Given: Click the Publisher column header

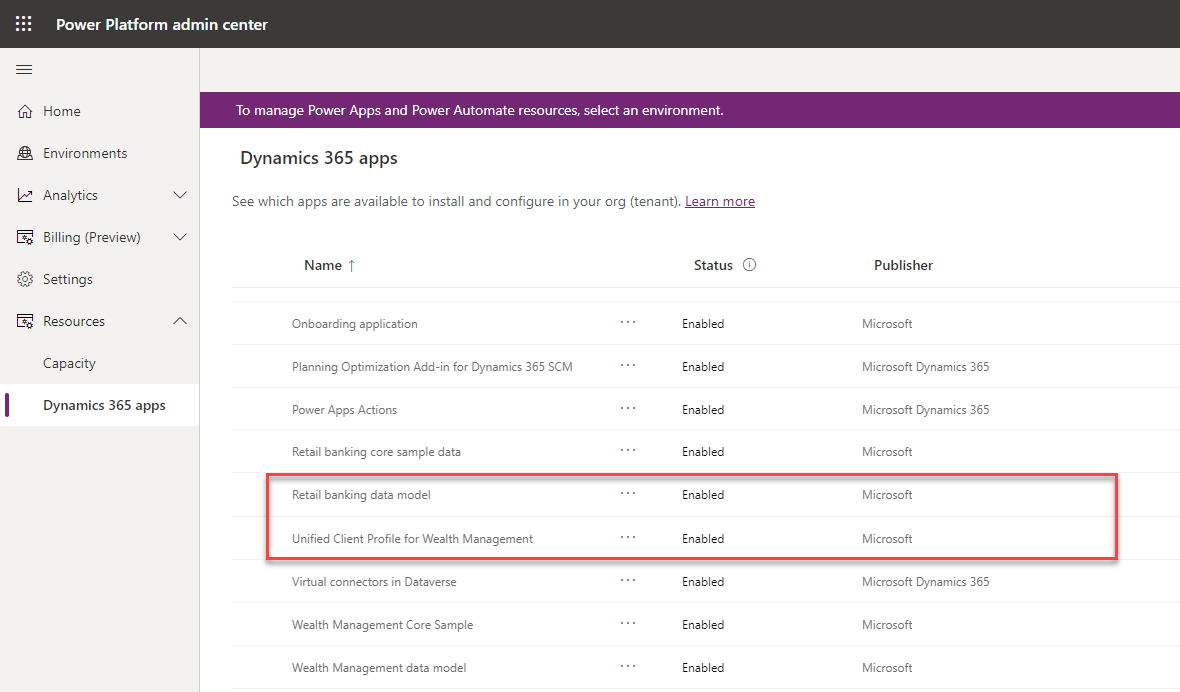Looking at the screenshot, I should point(903,266).
